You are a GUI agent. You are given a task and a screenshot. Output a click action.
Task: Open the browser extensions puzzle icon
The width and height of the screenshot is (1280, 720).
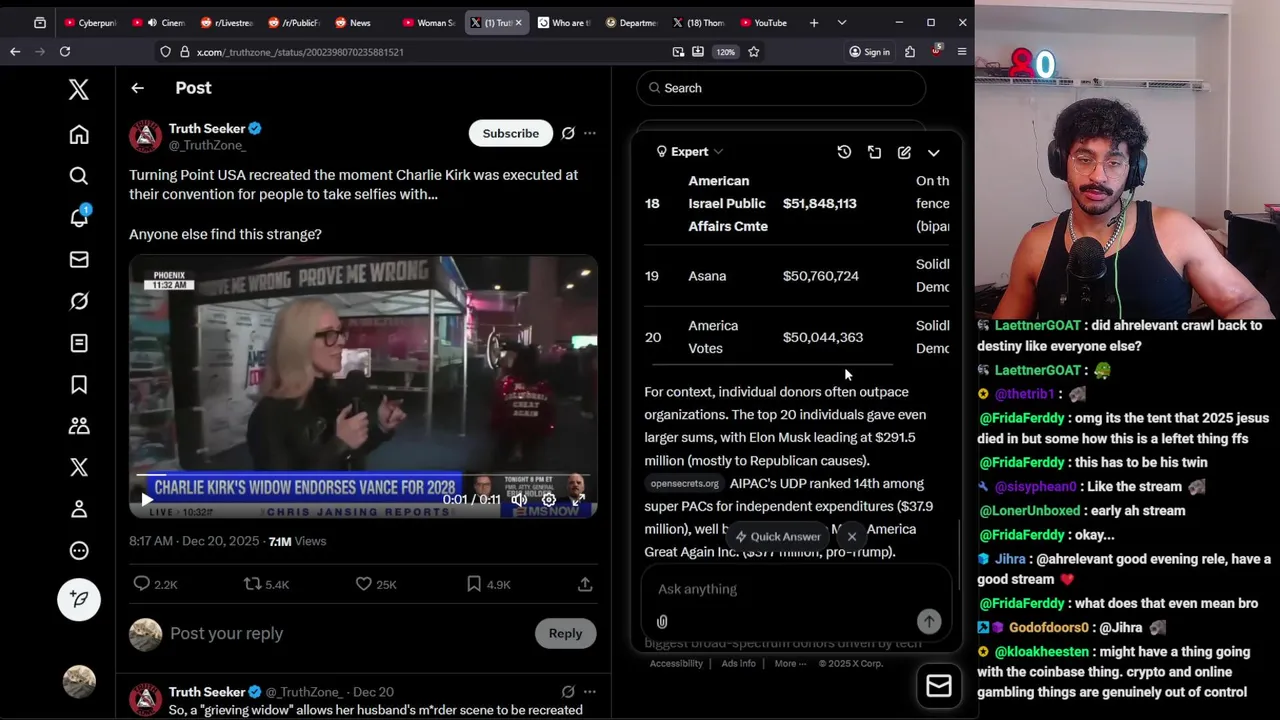coord(910,52)
